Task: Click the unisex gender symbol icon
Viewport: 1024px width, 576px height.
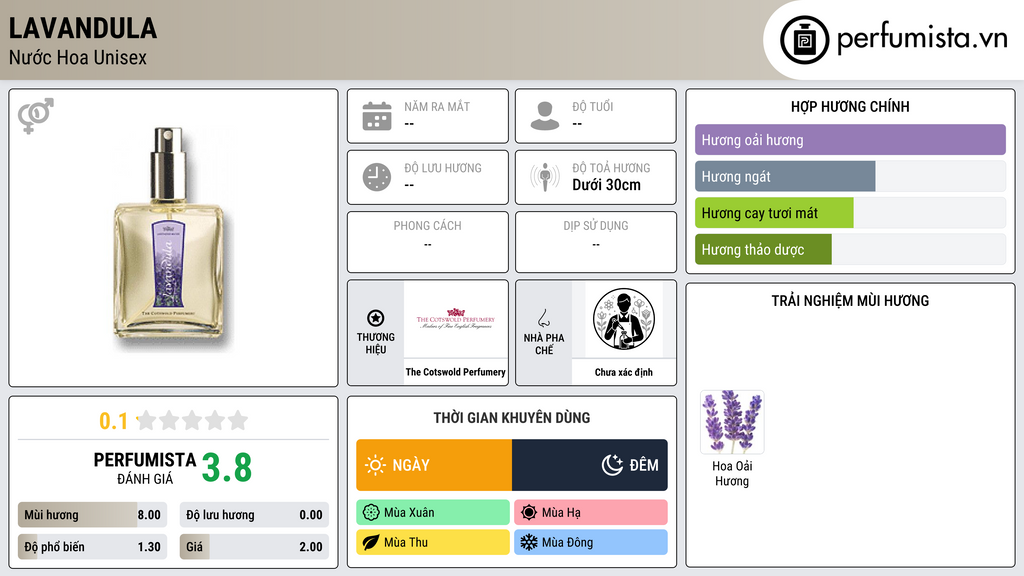Action: [x=36, y=116]
